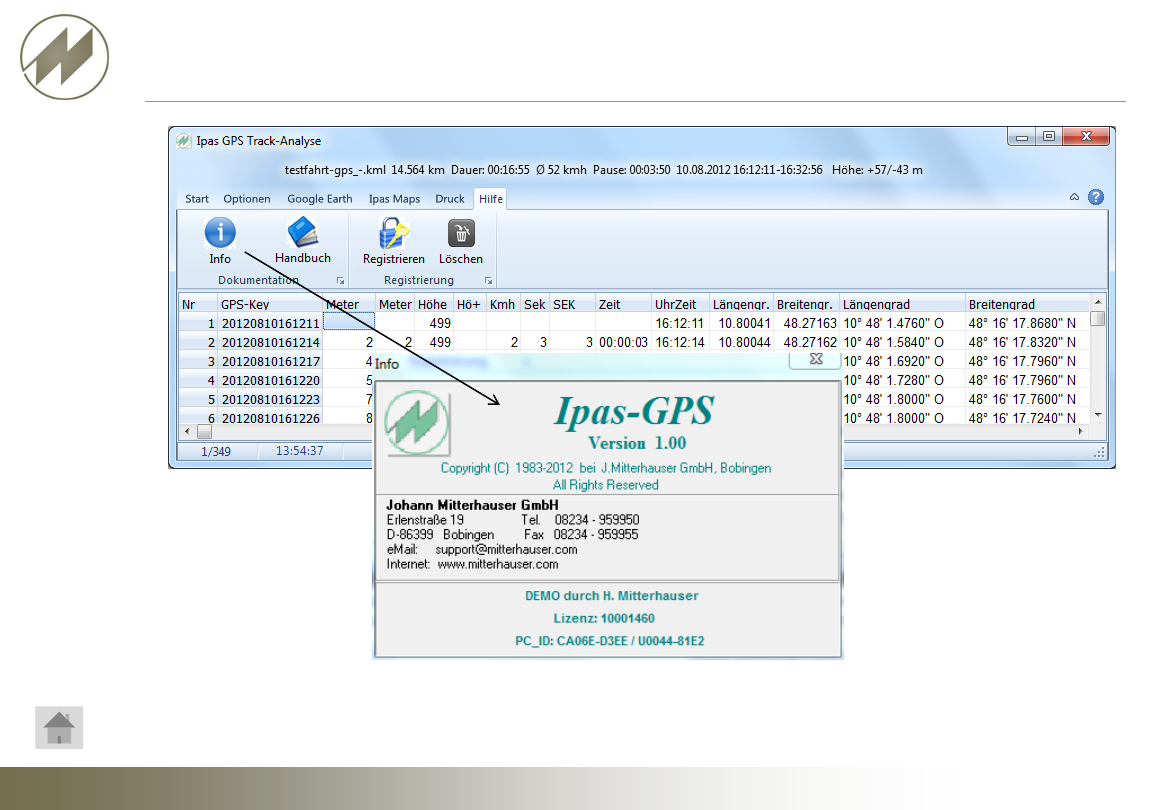The image size is (1170, 810).
Task: Select the Hilfe tab
Action: tap(491, 198)
